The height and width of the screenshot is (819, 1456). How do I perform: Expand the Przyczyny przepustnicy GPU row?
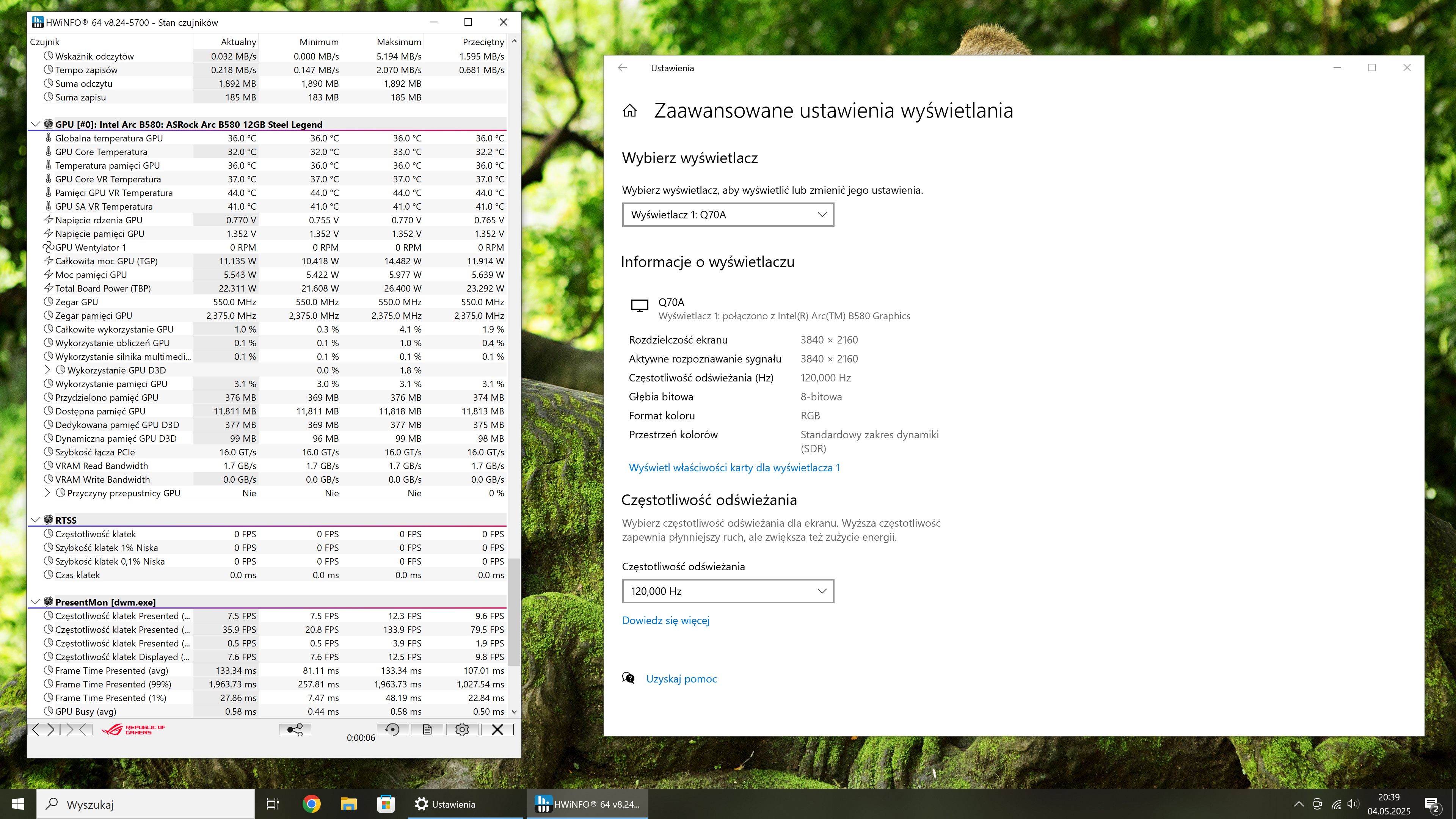47,493
